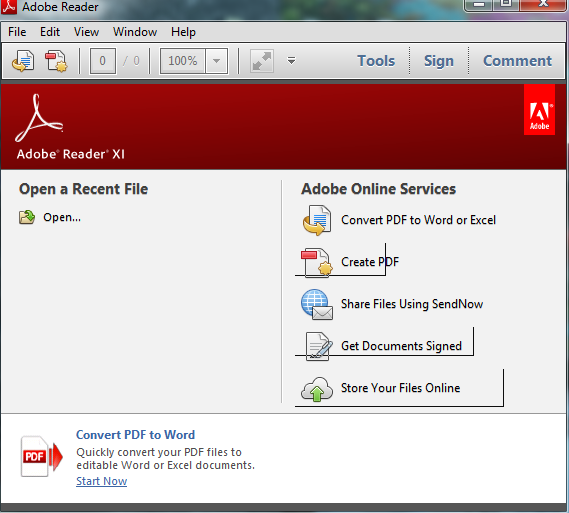Click the Convert PDF to Word or Excel icon
Image resolution: width=569 pixels, height=513 pixels.
point(317,220)
